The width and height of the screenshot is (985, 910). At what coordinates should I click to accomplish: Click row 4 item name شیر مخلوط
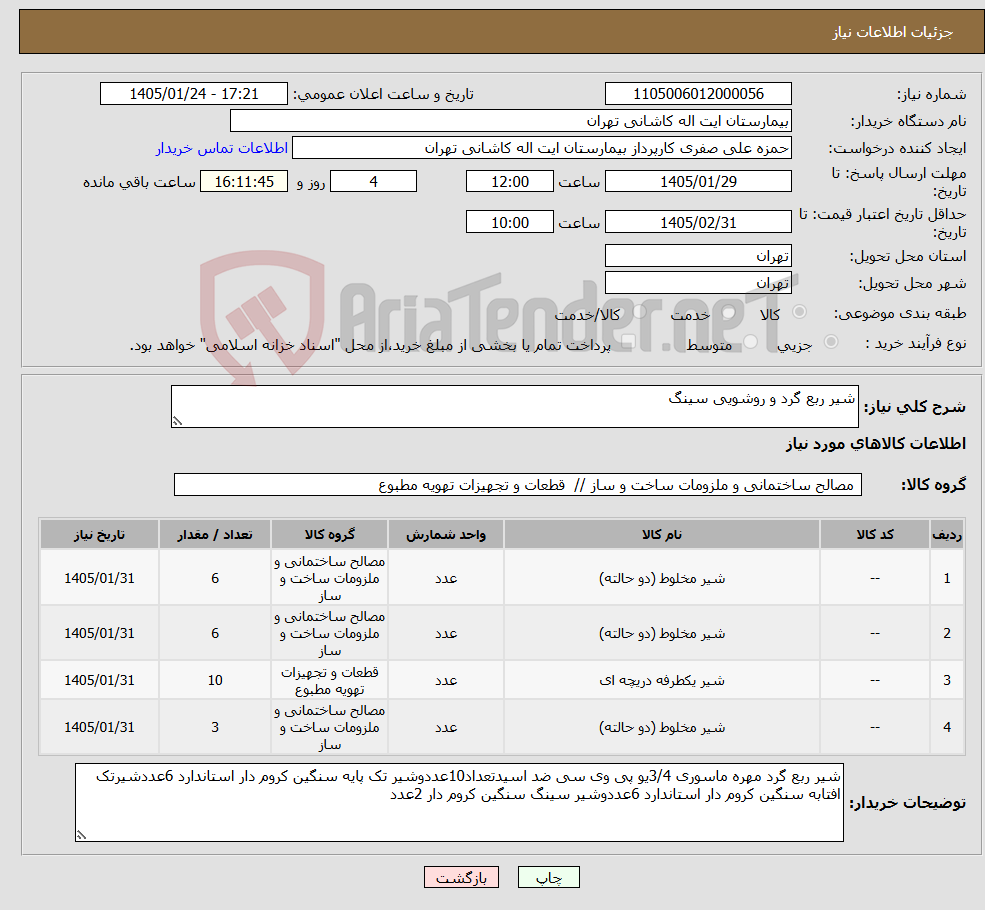click(x=661, y=727)
